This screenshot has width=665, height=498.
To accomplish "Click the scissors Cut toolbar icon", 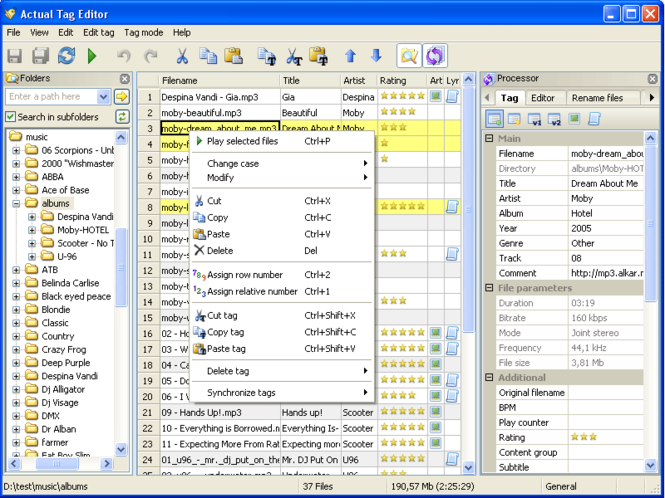I will pos(182,56).
